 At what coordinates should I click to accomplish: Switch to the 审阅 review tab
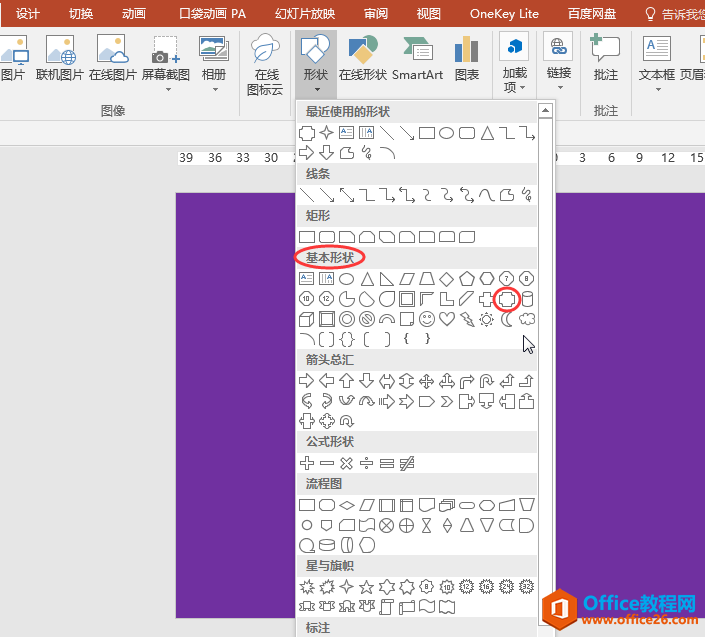tap(375, 14)
